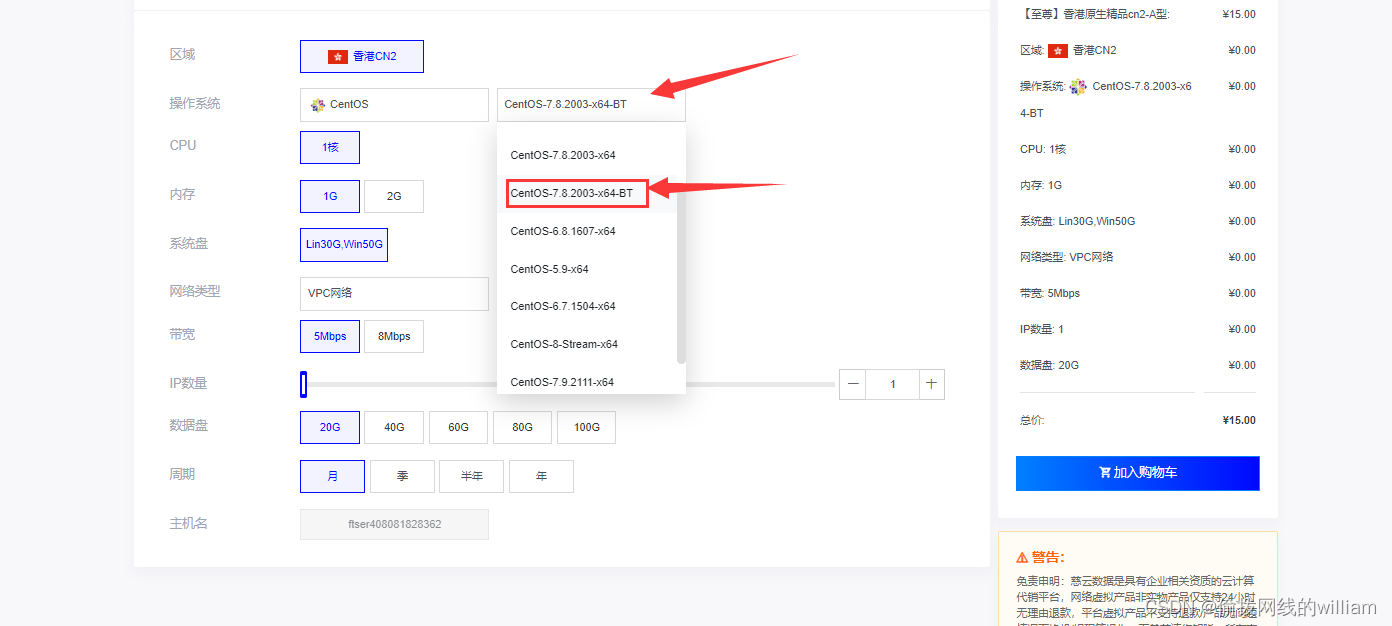1392x626 pixels.
Task: Select 20G data disk
Action: 330,427
